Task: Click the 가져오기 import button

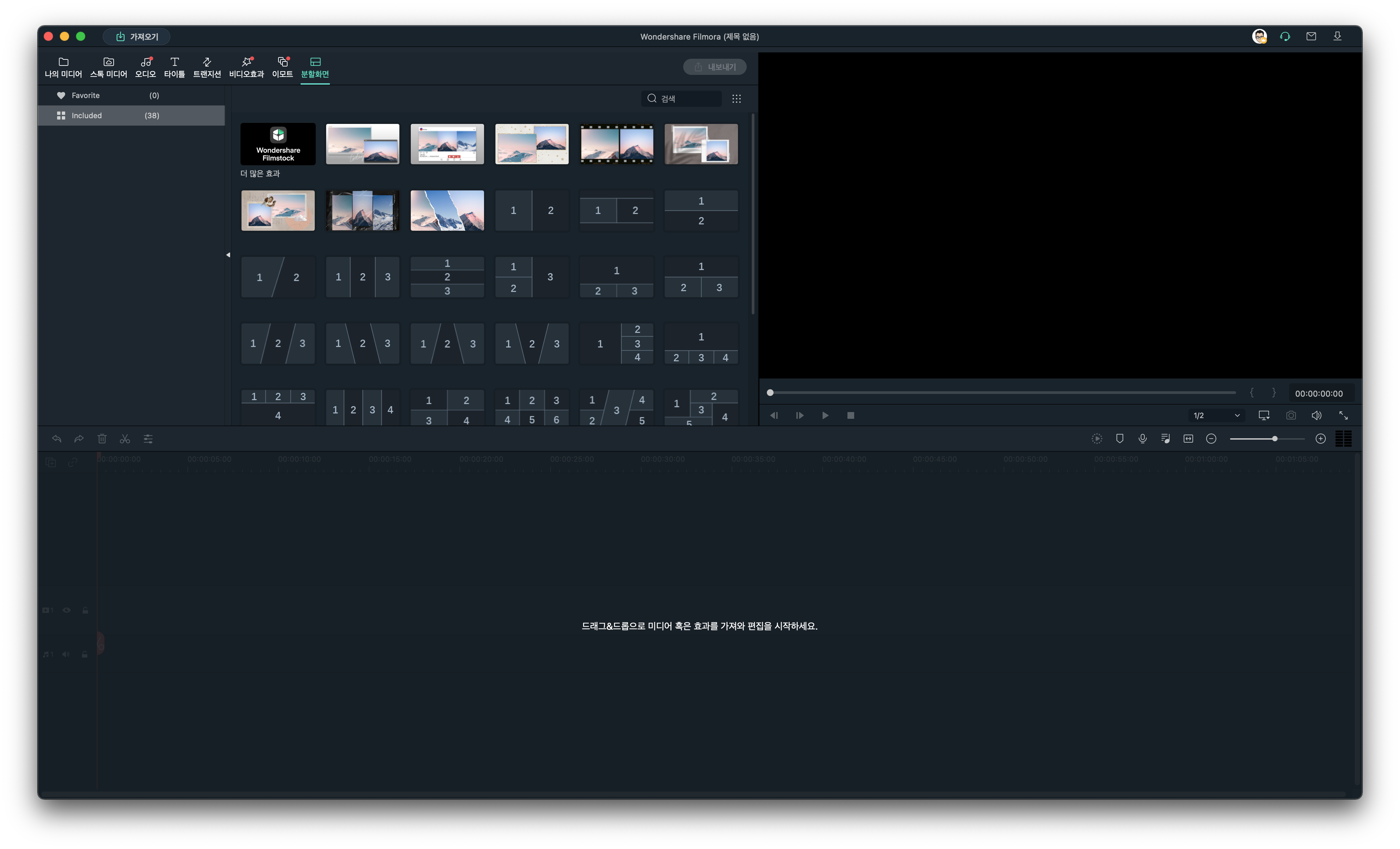Action: coord(136,36)
